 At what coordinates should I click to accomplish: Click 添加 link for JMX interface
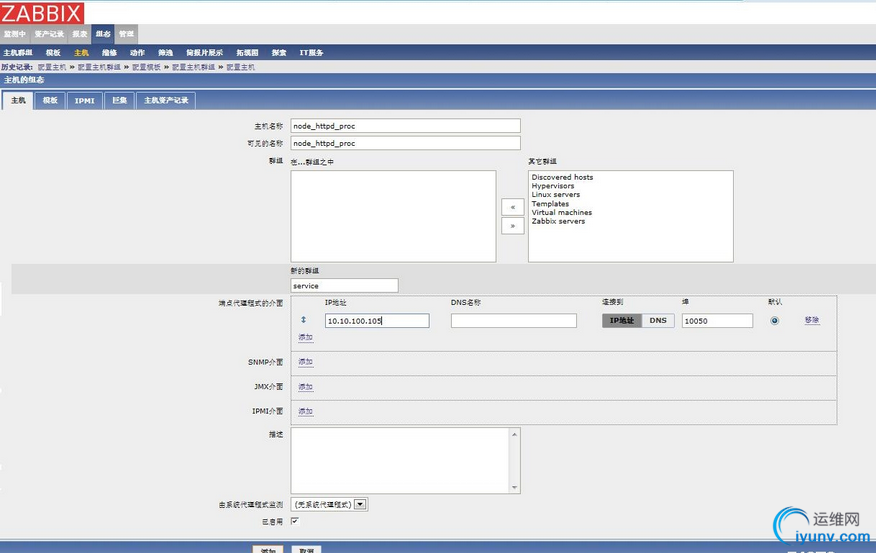point(306,387)
